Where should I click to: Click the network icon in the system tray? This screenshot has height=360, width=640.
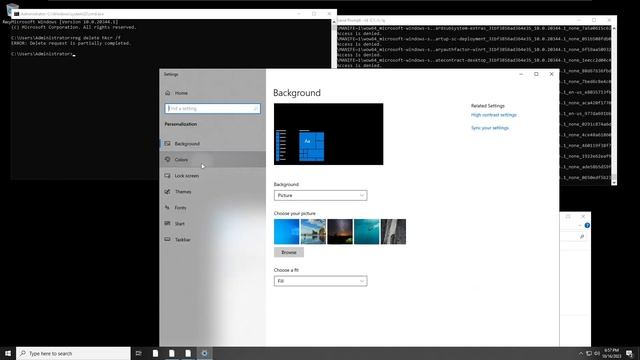click(x=589, y=353)
